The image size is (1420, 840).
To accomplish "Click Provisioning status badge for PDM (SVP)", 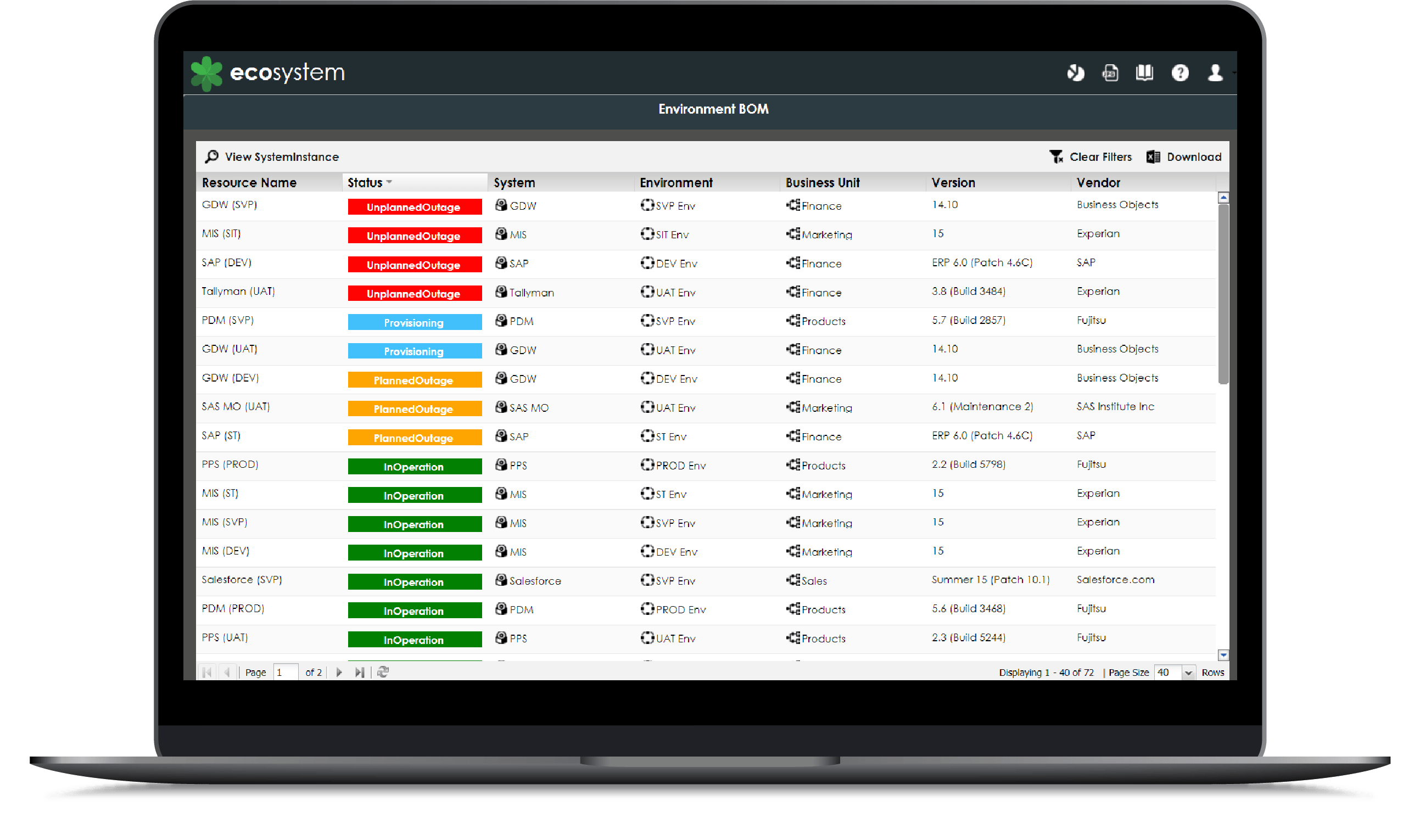I will pos(415,323).
